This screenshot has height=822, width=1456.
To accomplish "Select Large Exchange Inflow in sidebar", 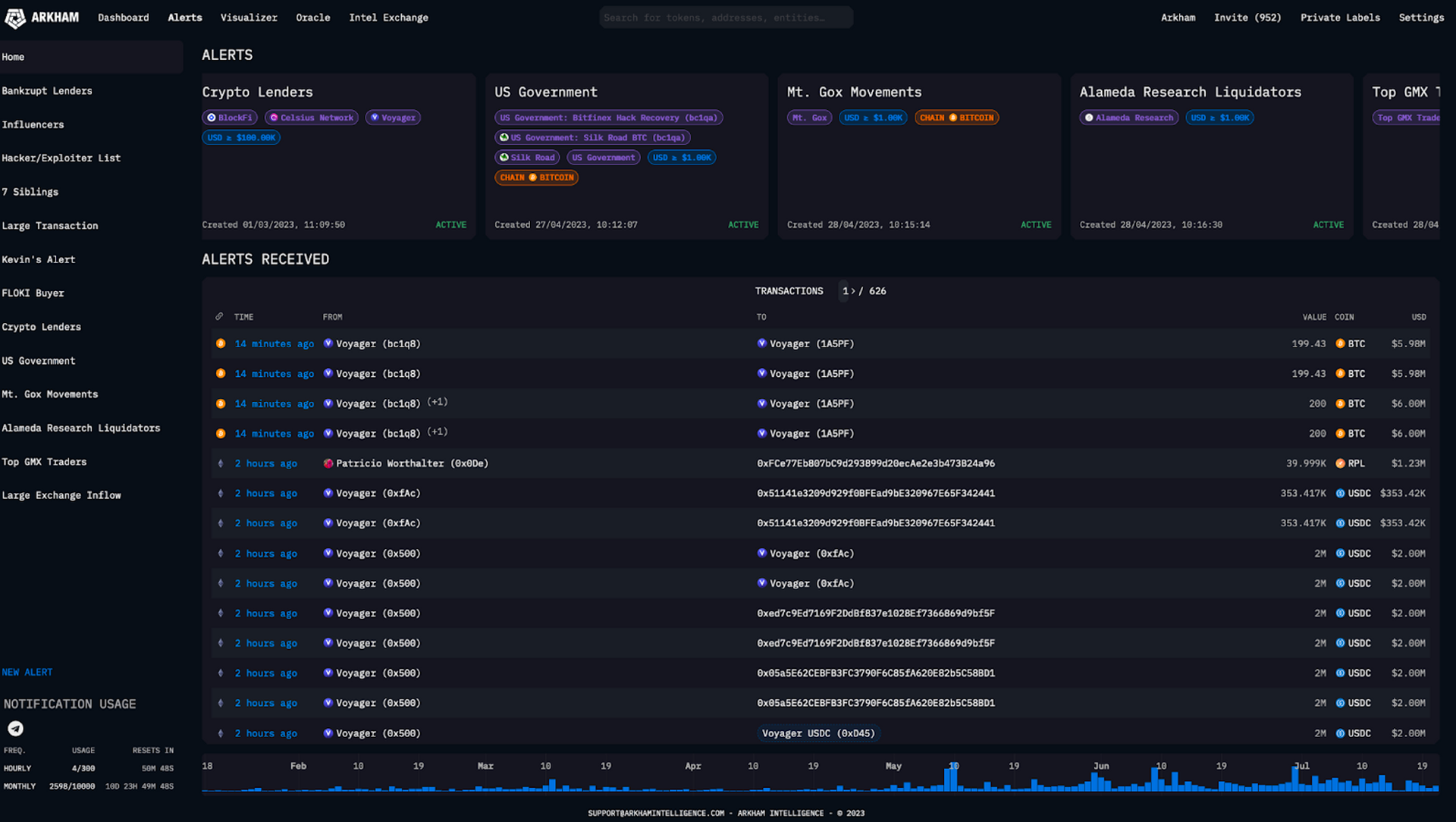I will 61,495.
